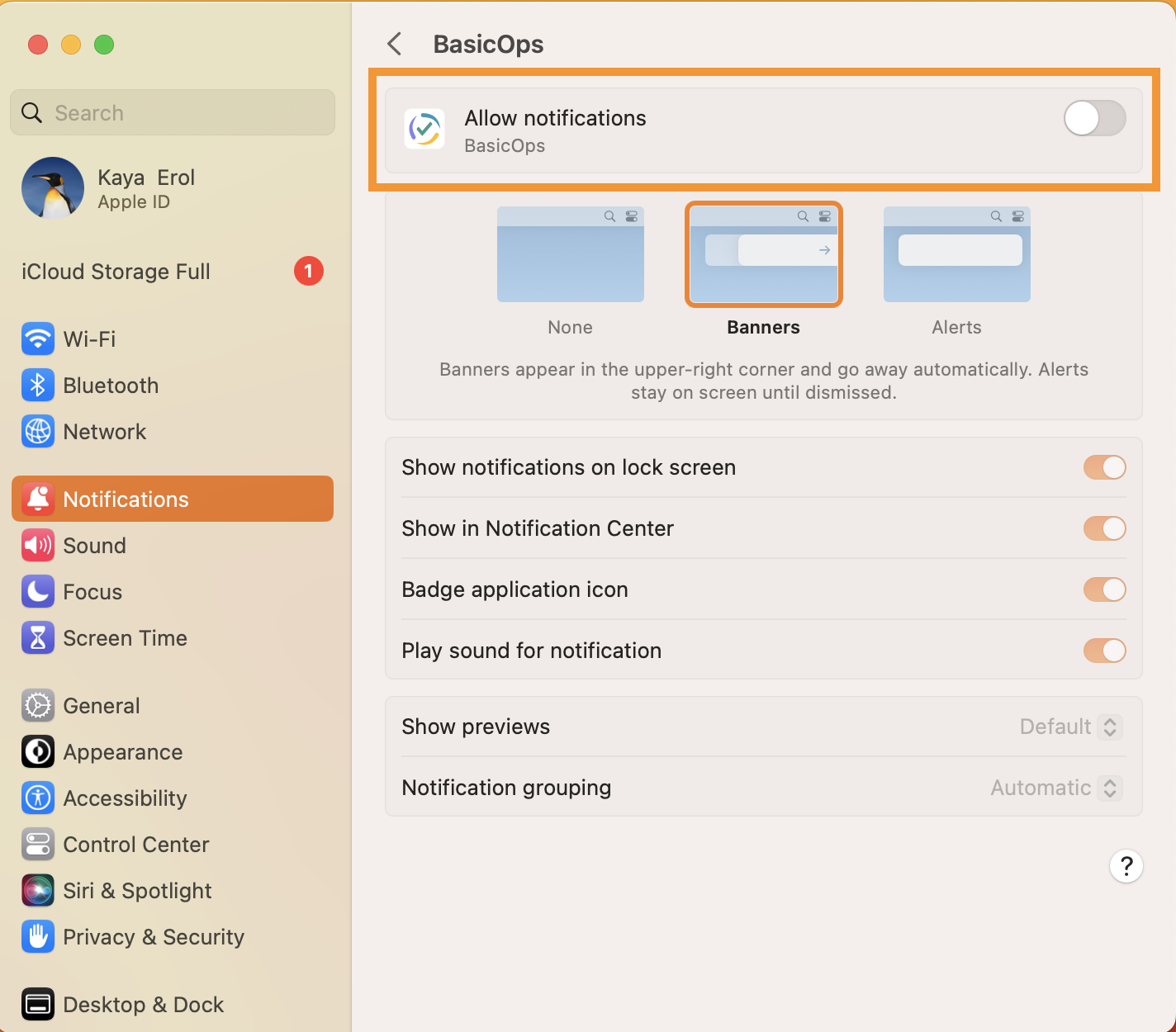Click the Privacy & Security label
This screenshot has height=1032, width=1176.
(154, 937)
